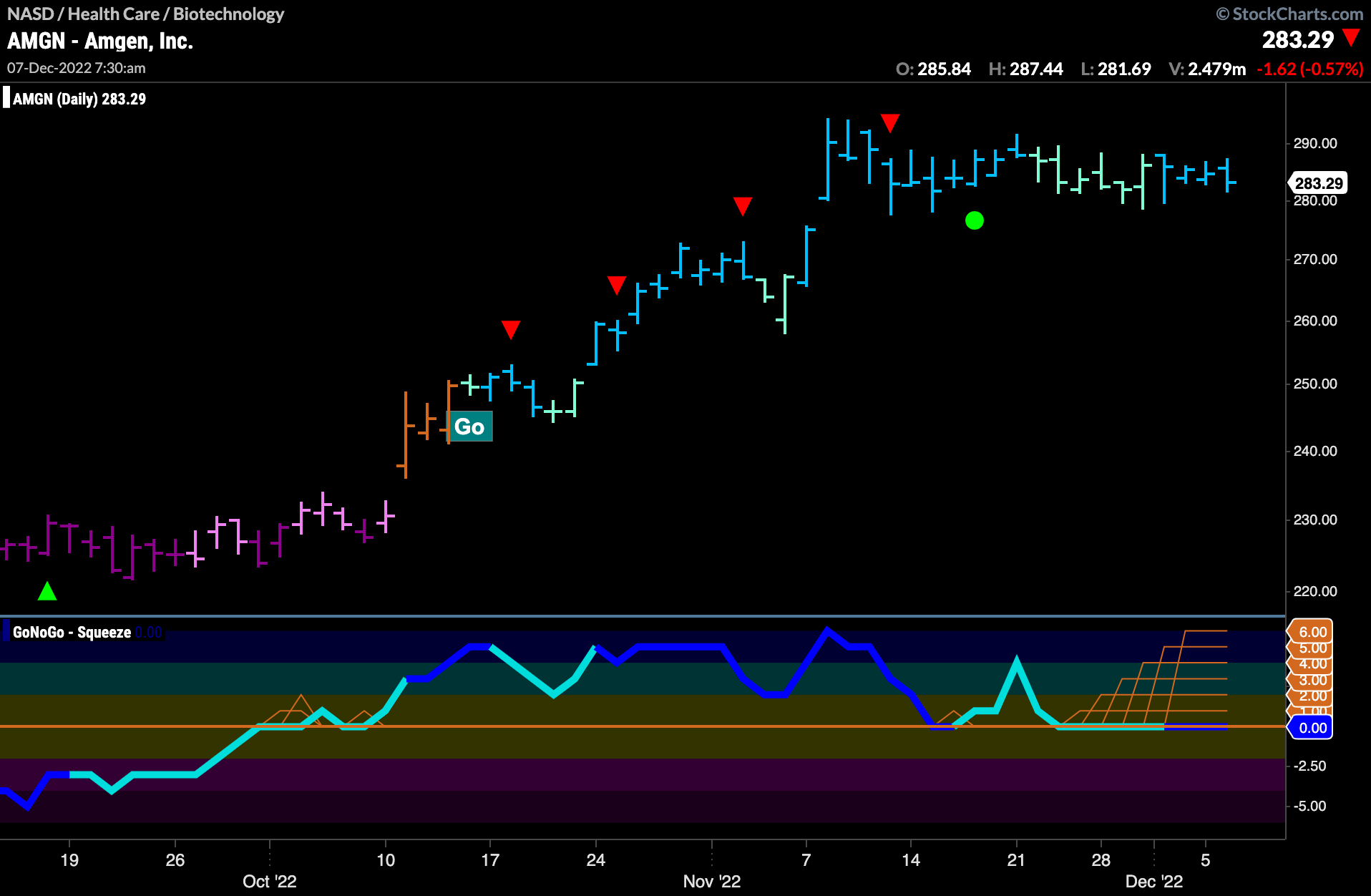
Task: Click the 250.00 price axis label
Action: (x=1315, y=384)
